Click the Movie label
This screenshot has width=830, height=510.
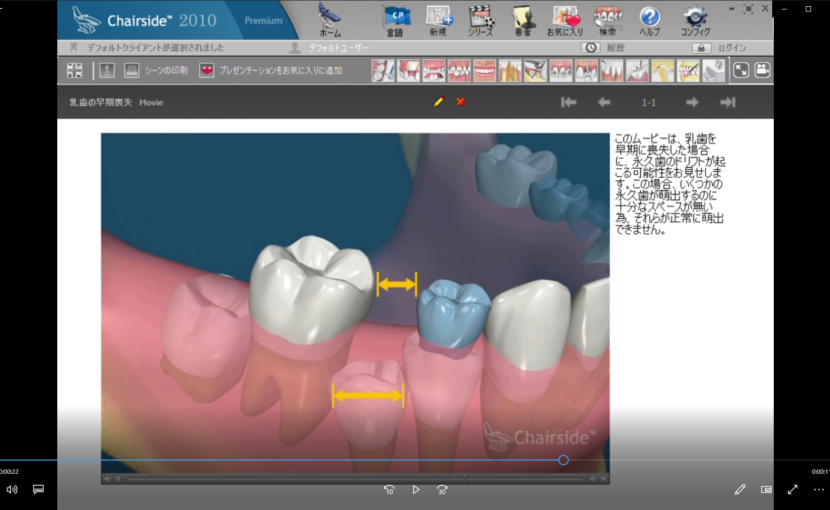point(151,103)
